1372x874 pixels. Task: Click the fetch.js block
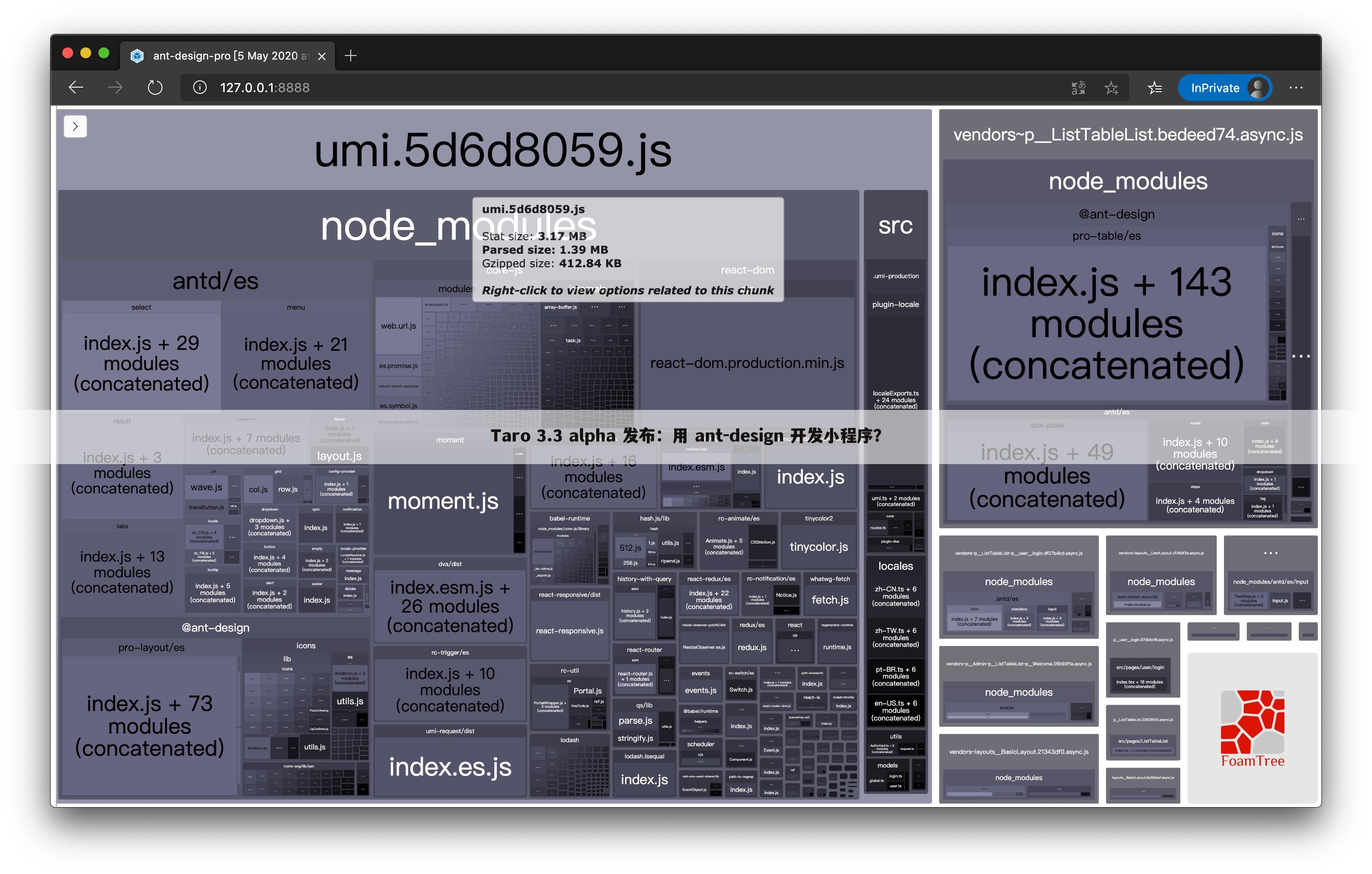click(x=830, y=600)
